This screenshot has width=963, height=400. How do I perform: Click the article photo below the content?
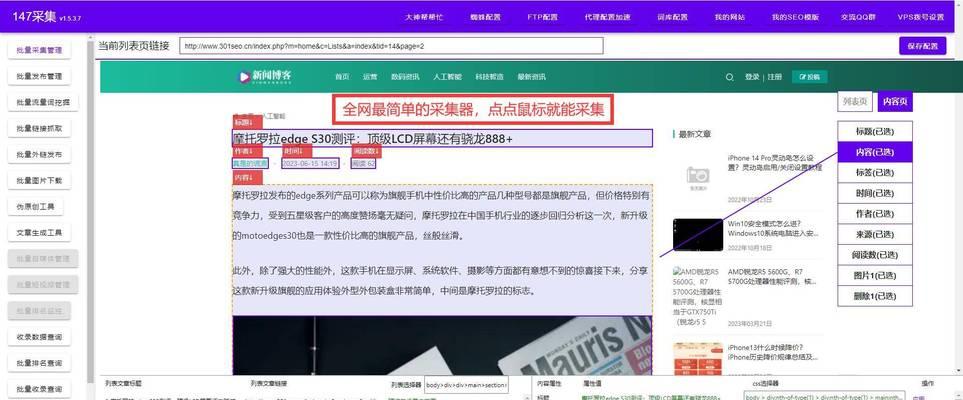pyautogui.click(x=442, y=345)
